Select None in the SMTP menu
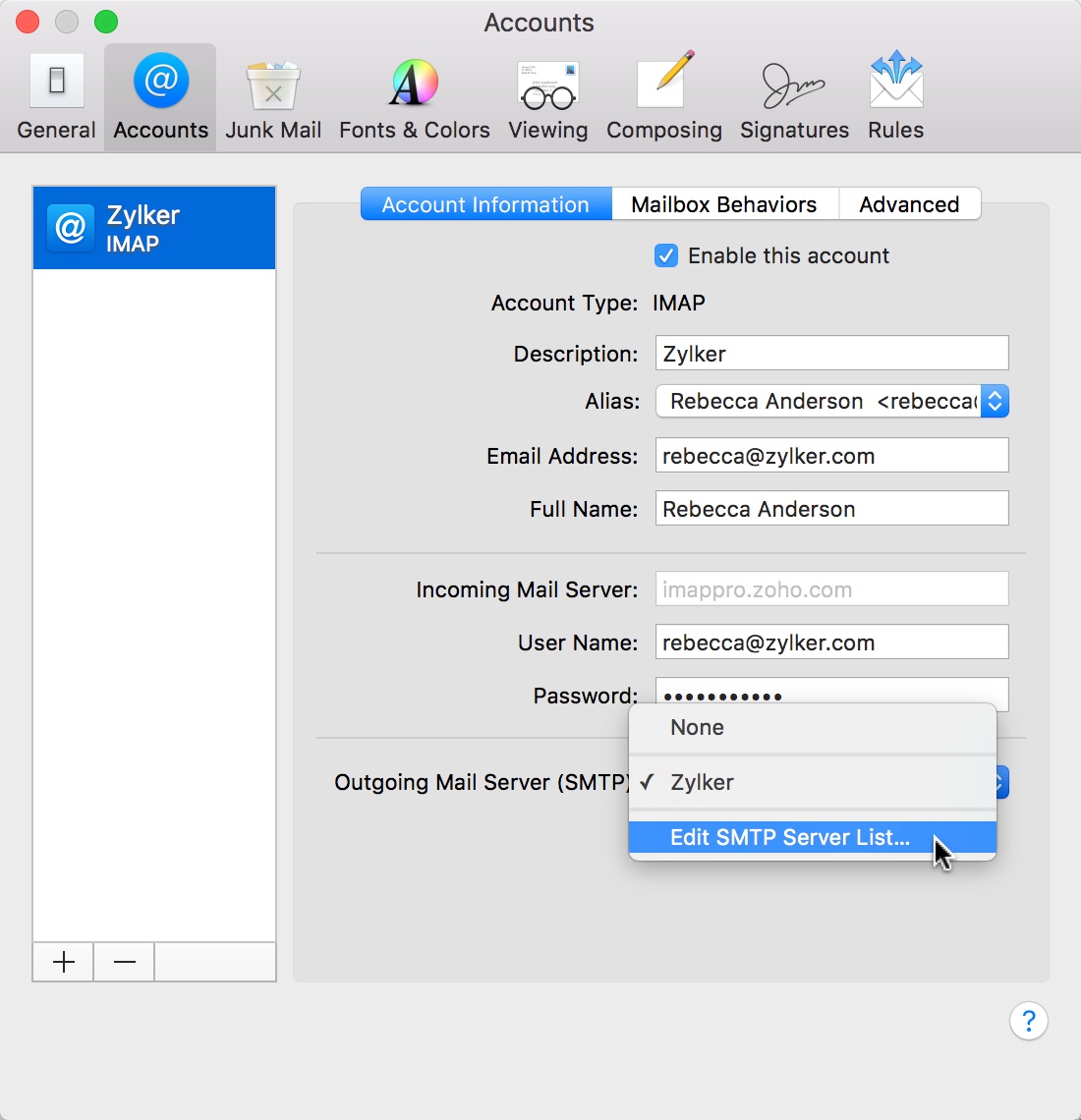Viewport: 1081px width, 1120px height. click(x=697, y=727)
